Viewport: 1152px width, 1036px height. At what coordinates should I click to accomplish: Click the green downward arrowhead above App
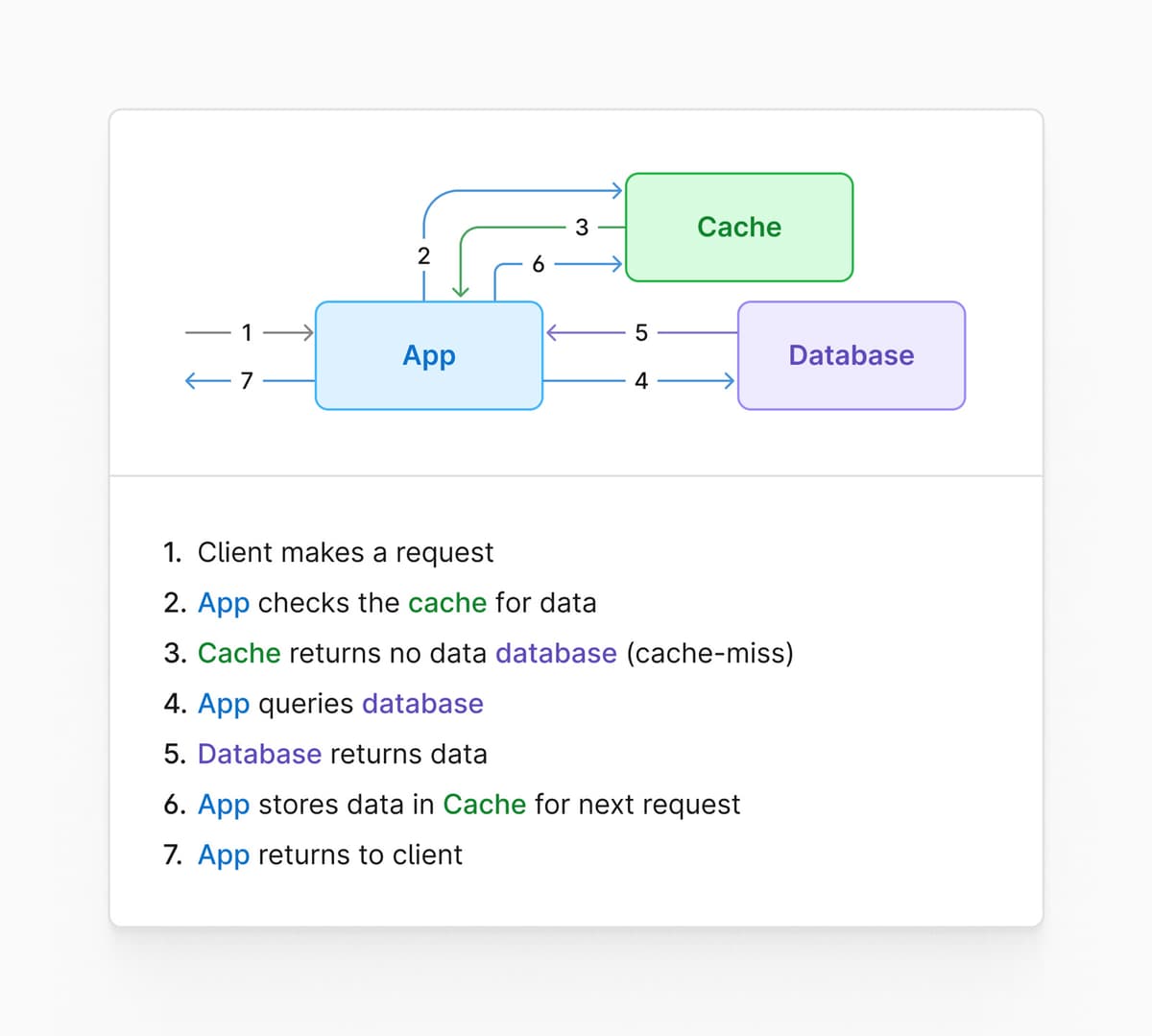461,290
